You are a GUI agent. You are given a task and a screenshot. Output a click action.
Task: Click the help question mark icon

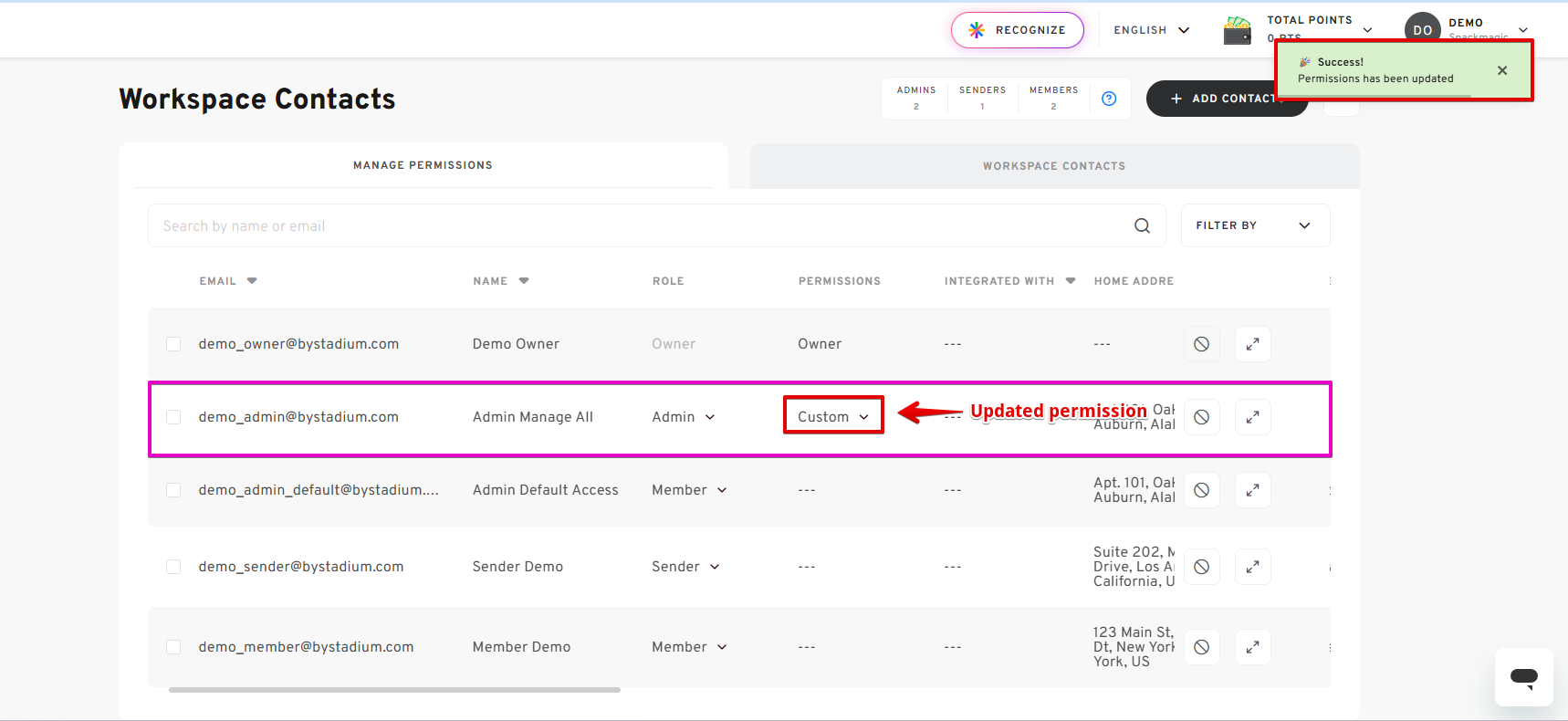click(x=1109, y=99)
